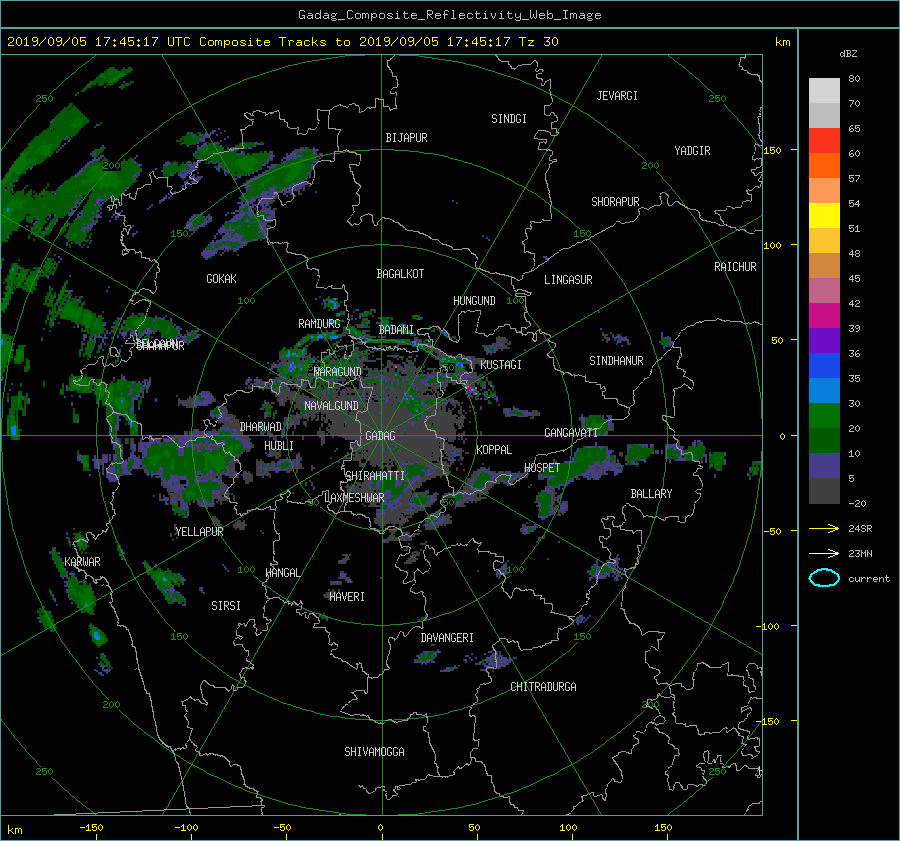The width and height of the screenshot is (900, 841).
Task: Click the NAVALGUND city label
Action: pos(331,406)
